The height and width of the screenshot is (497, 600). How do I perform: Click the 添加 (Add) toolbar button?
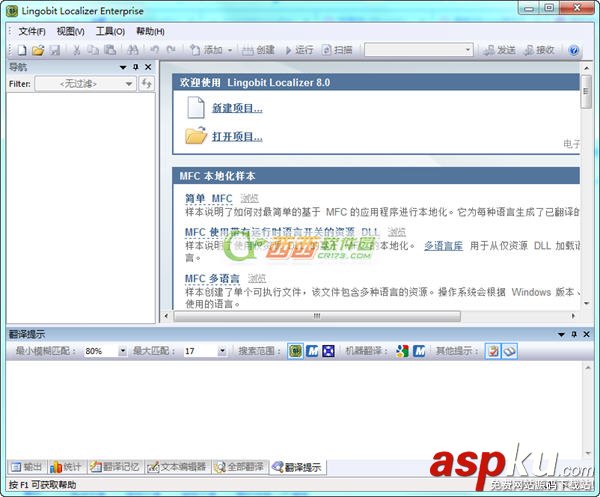tap(207, 50)
